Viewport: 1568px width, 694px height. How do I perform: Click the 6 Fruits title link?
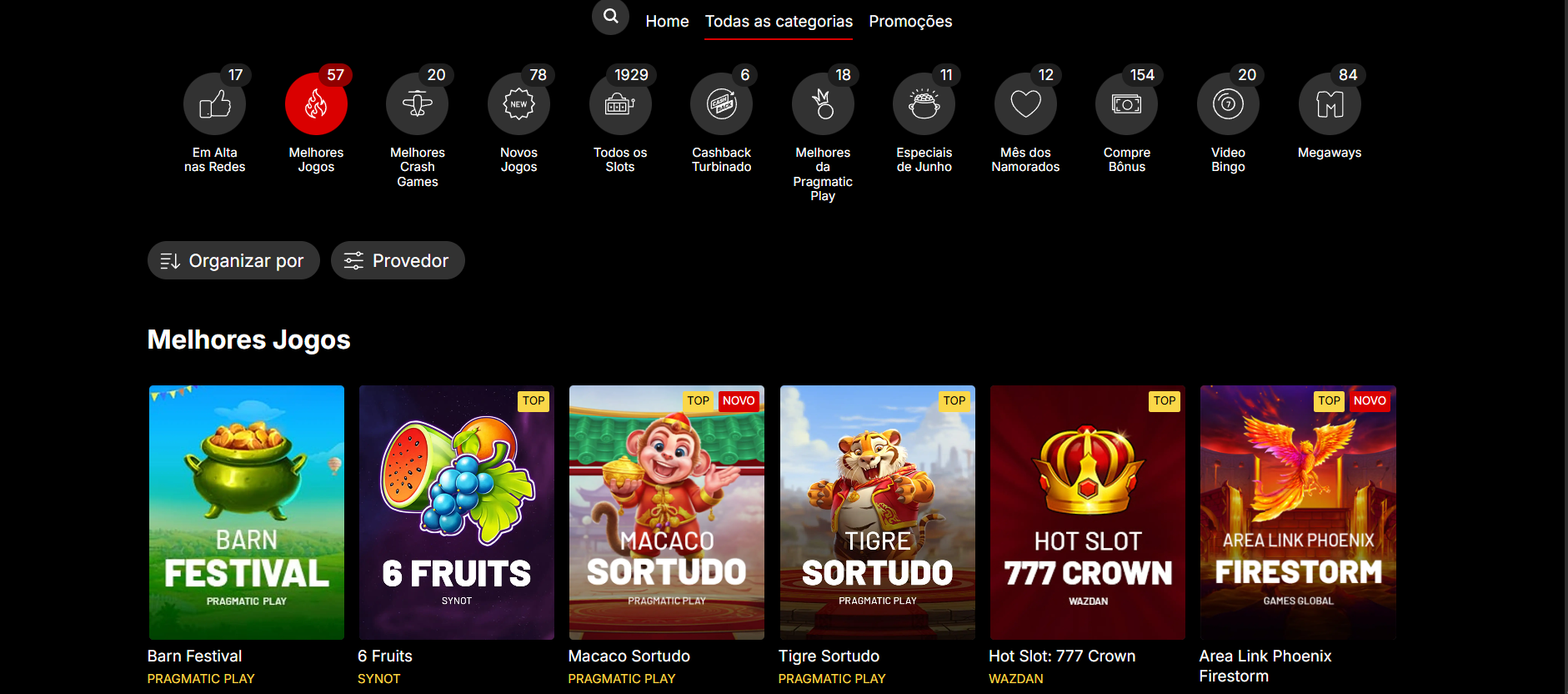(385, 656)
